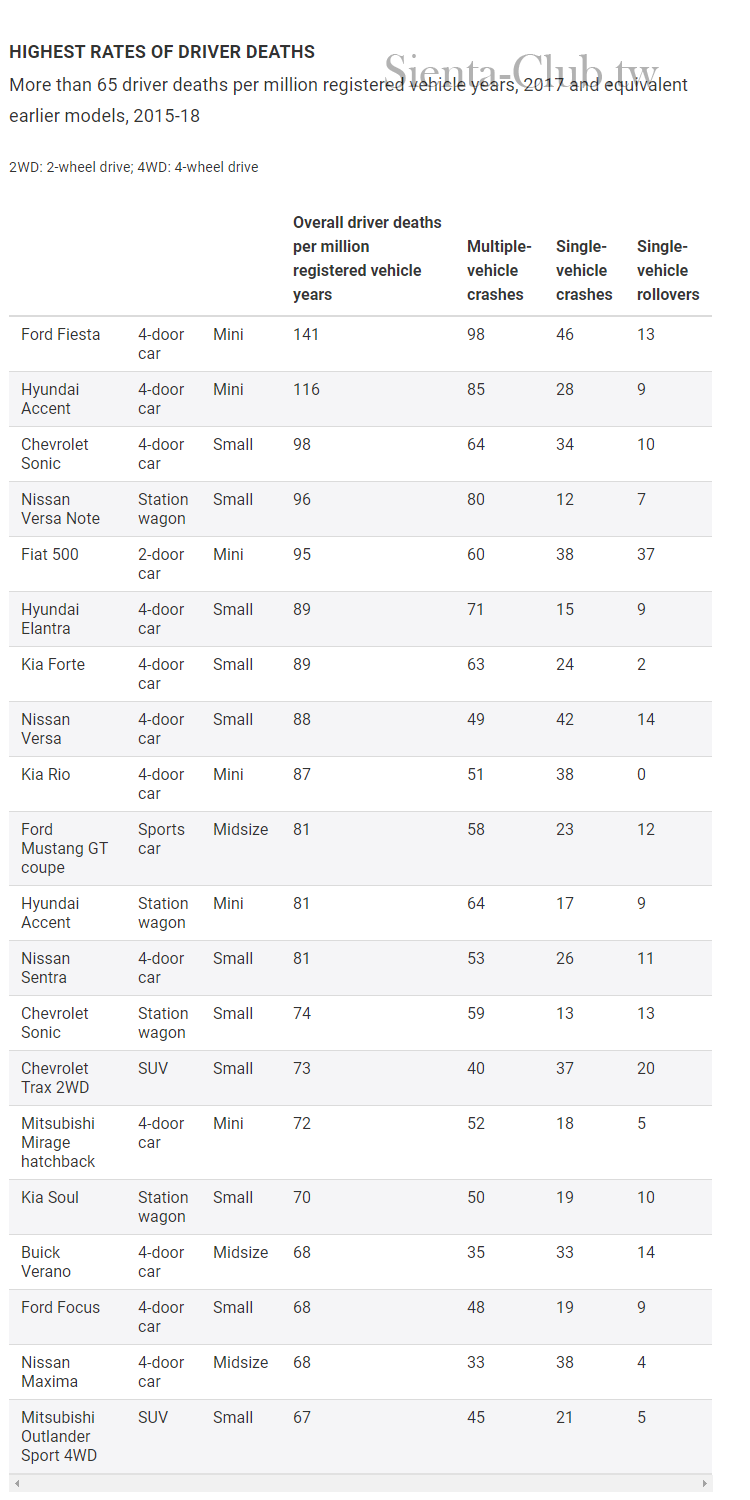Click Ford Fiesta's overall deaths value 141
Screen dimensions: 750x1500
[306, 335]
